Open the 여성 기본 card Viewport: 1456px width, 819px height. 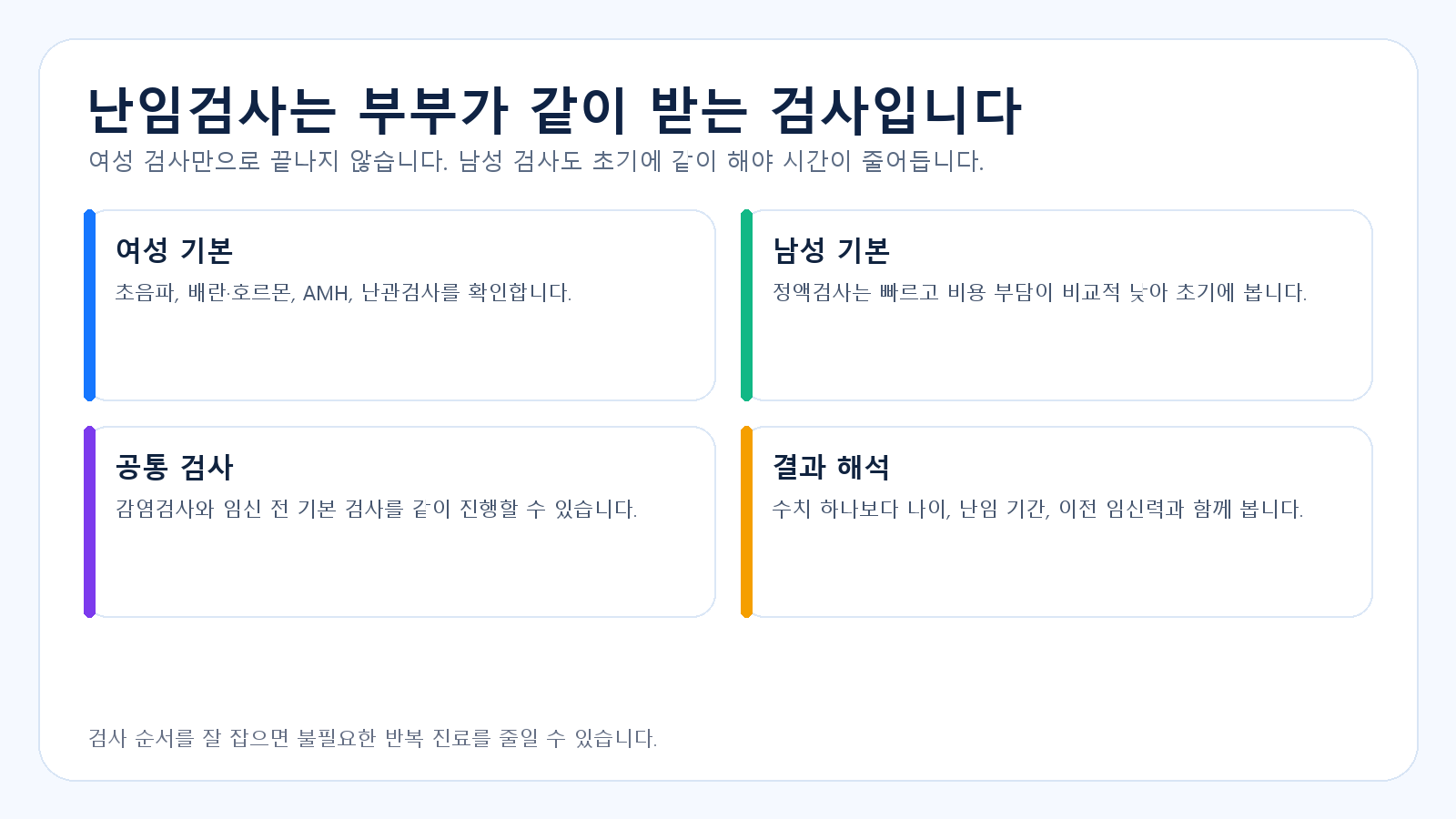399,306
